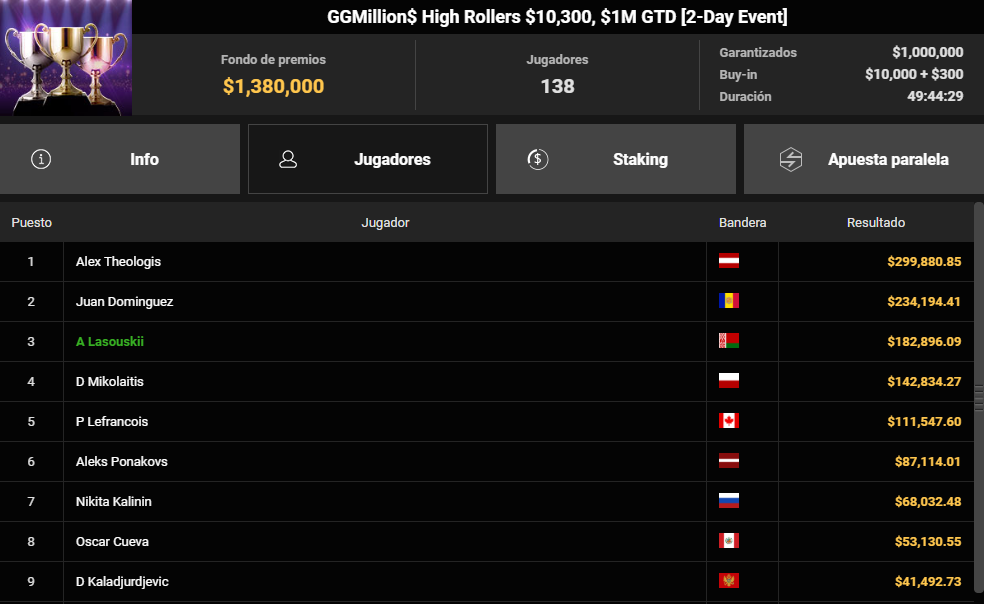Click the flag icon for Oscar Cueva
Screen dimensions: 984x604
pyautogui.click(x=729, y=541)
